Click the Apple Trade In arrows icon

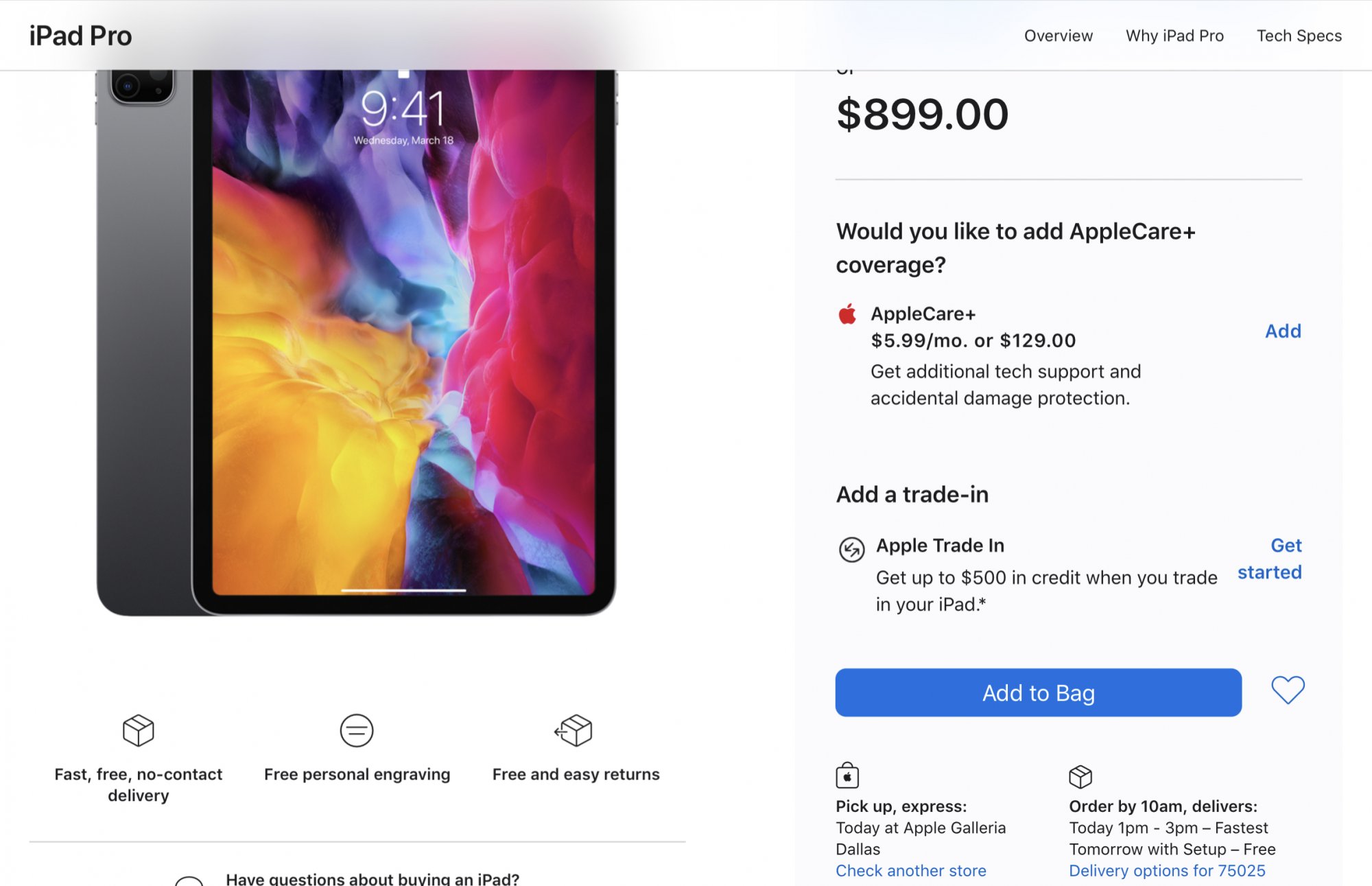click(x=851, y=549)
